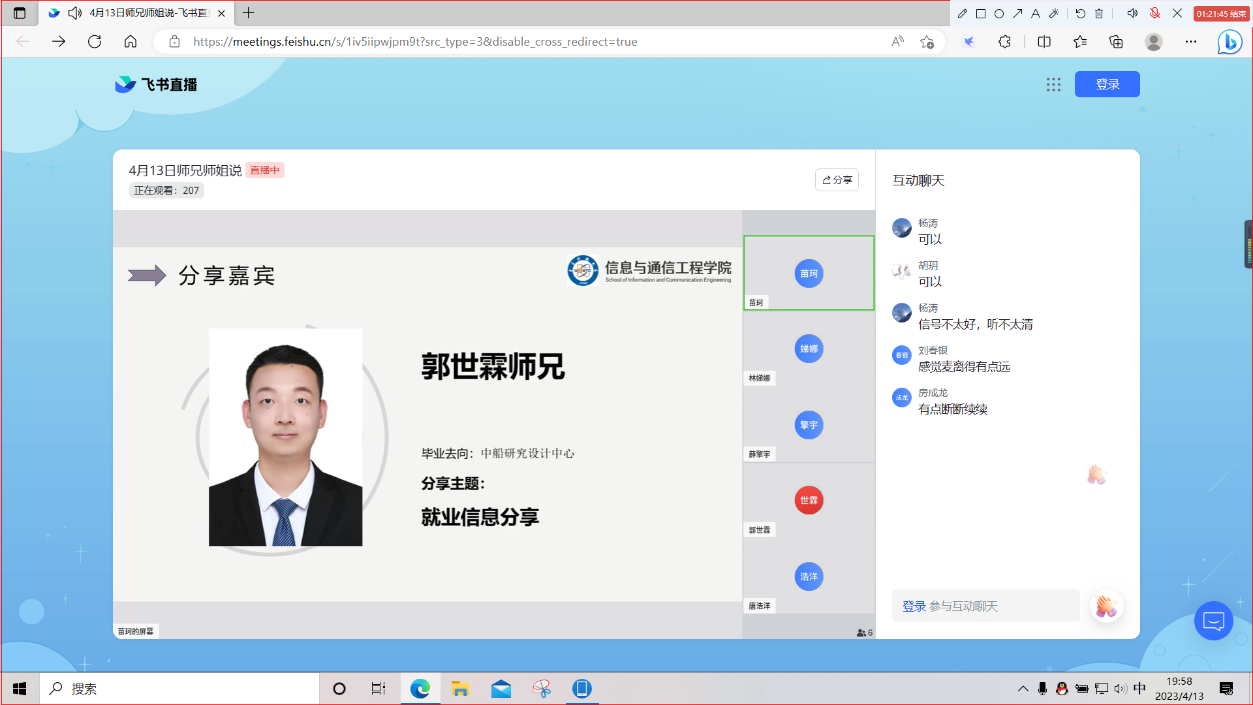This screenshot has width=1253, height=705.
Task: Open the browser settings and more menu
Action: 1190,42
